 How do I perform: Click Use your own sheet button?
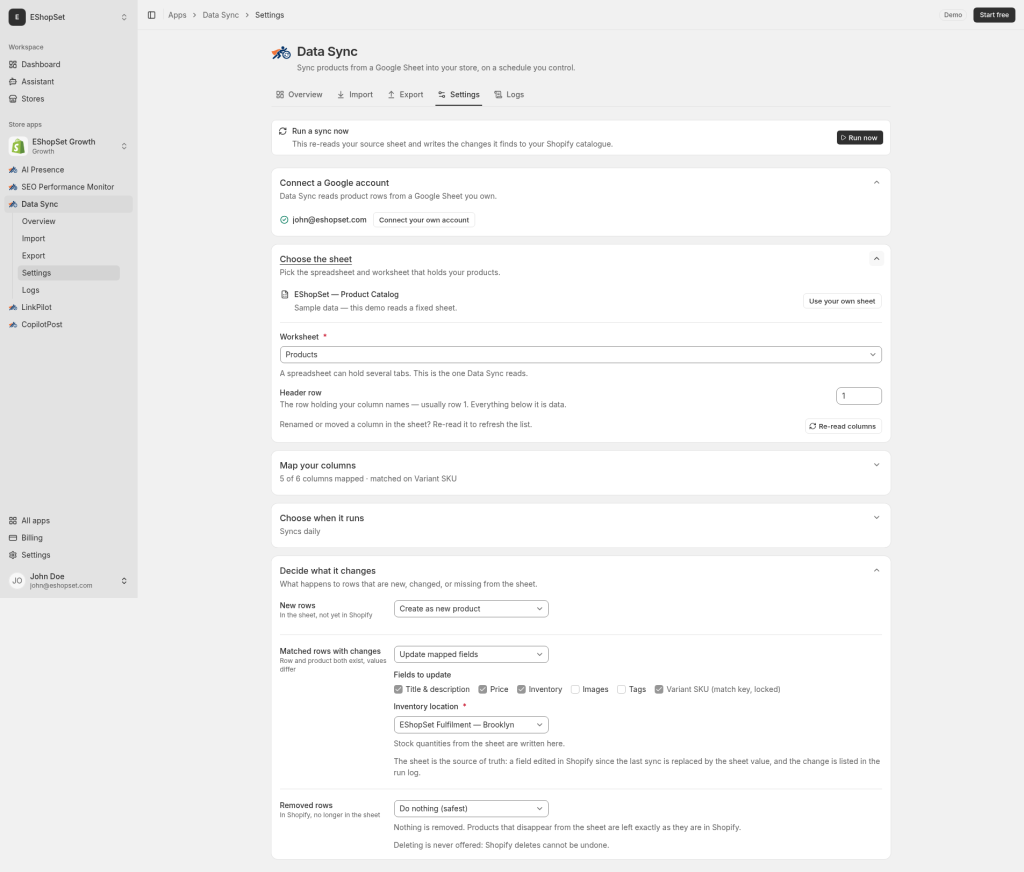pos(842,301)
